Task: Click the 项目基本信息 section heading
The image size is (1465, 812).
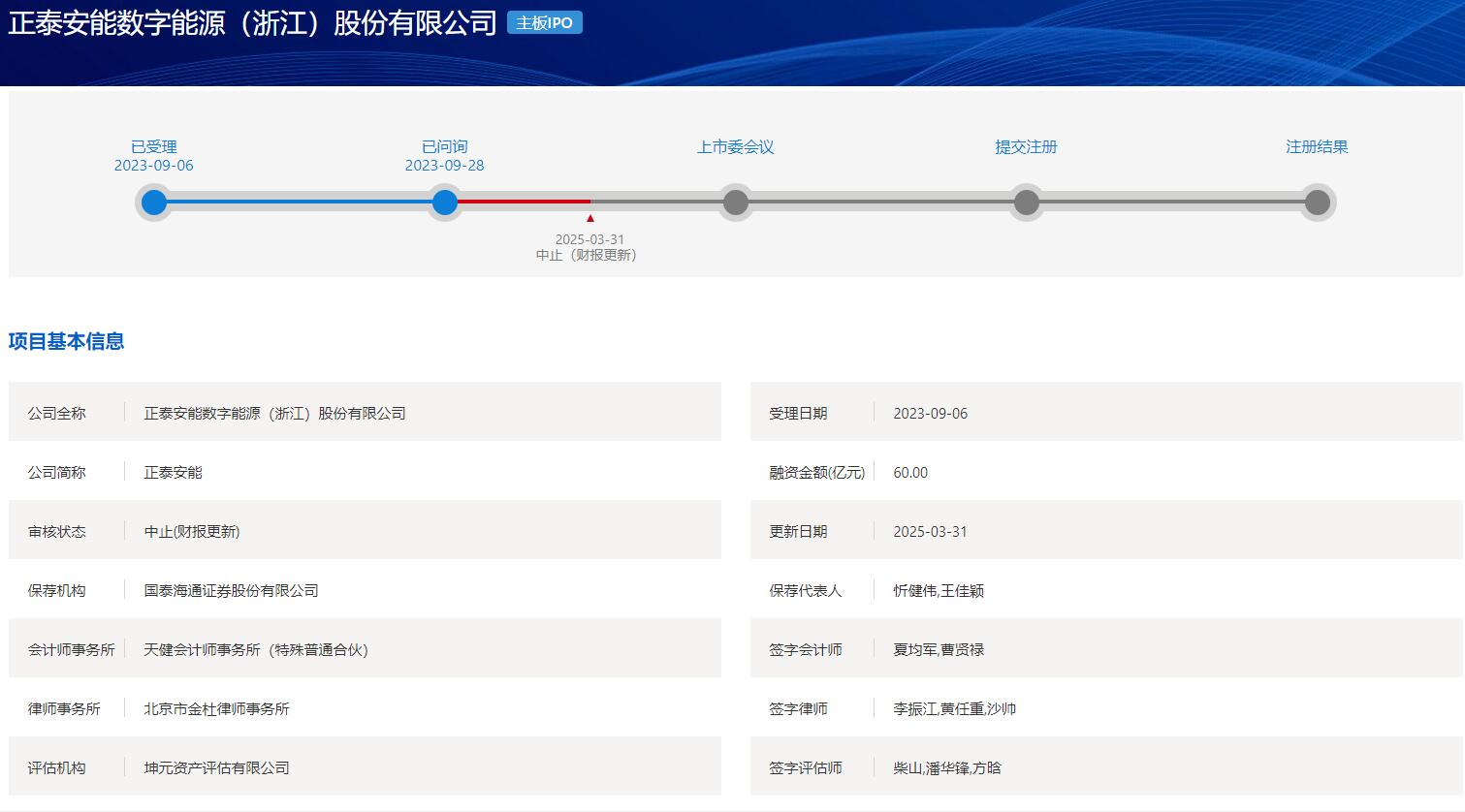Action: click(x=67, y=341)
